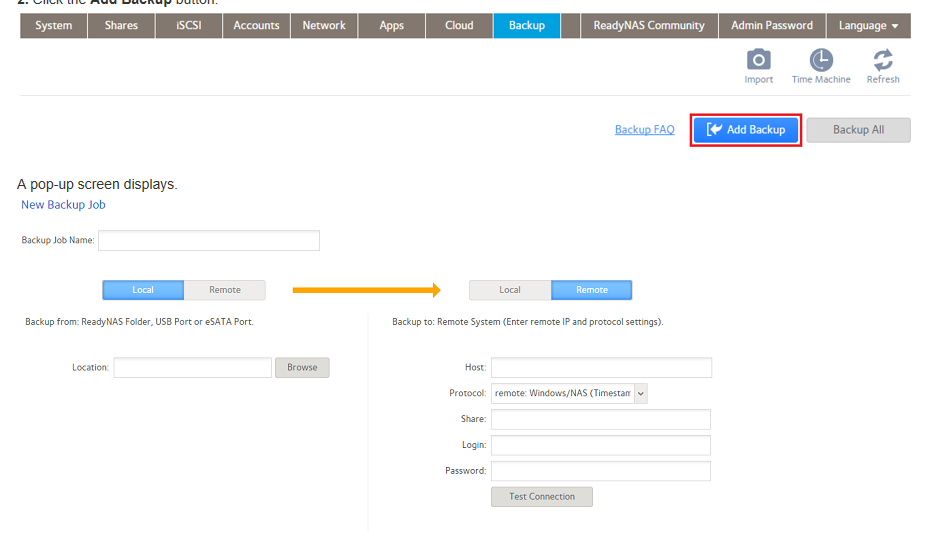Click the Test Connection button
942x545 pixels.
(x=542, y=497)
